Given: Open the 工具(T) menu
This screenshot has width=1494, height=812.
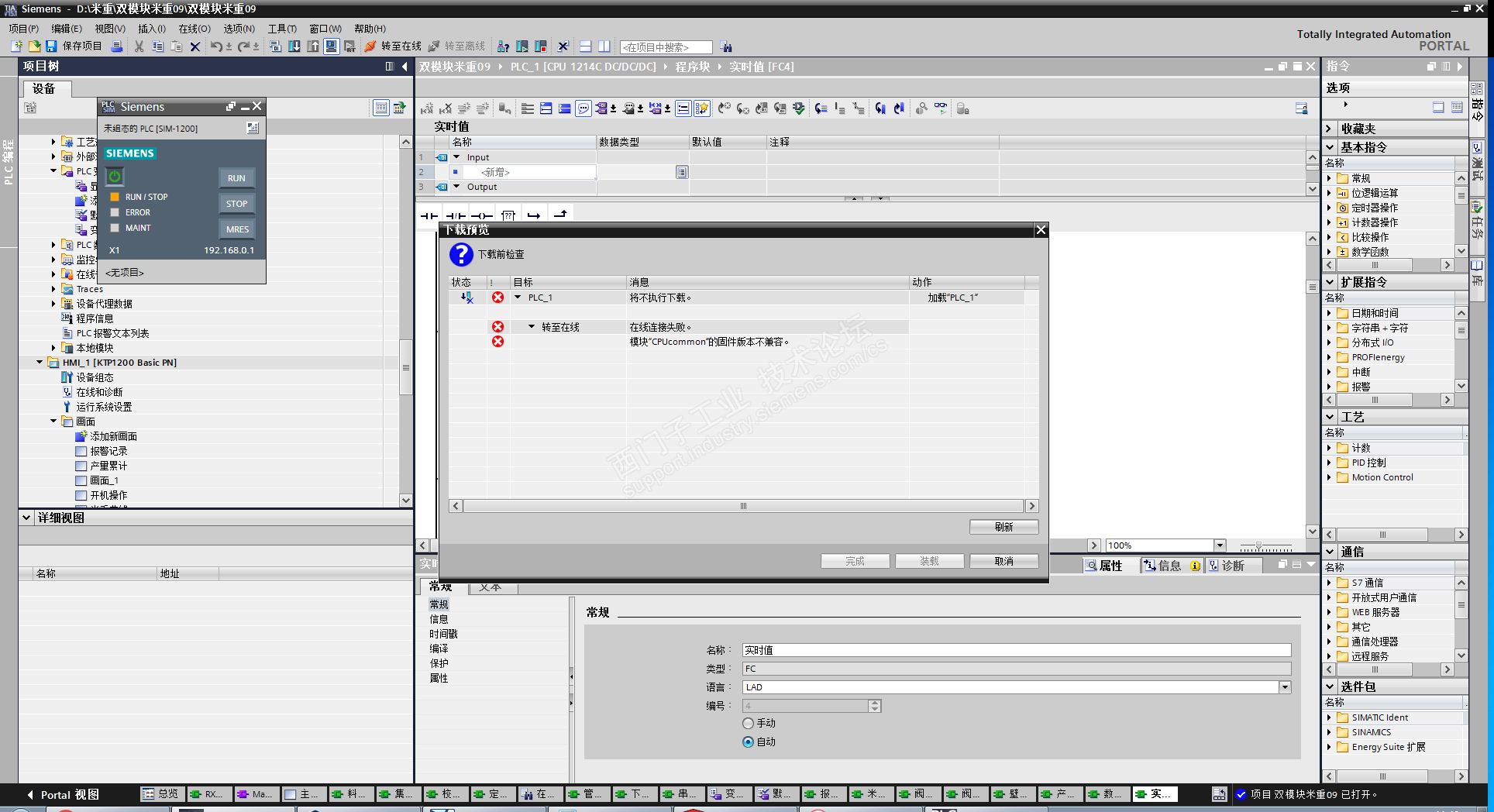Looking at the screenshot, I should coord(282,29).
